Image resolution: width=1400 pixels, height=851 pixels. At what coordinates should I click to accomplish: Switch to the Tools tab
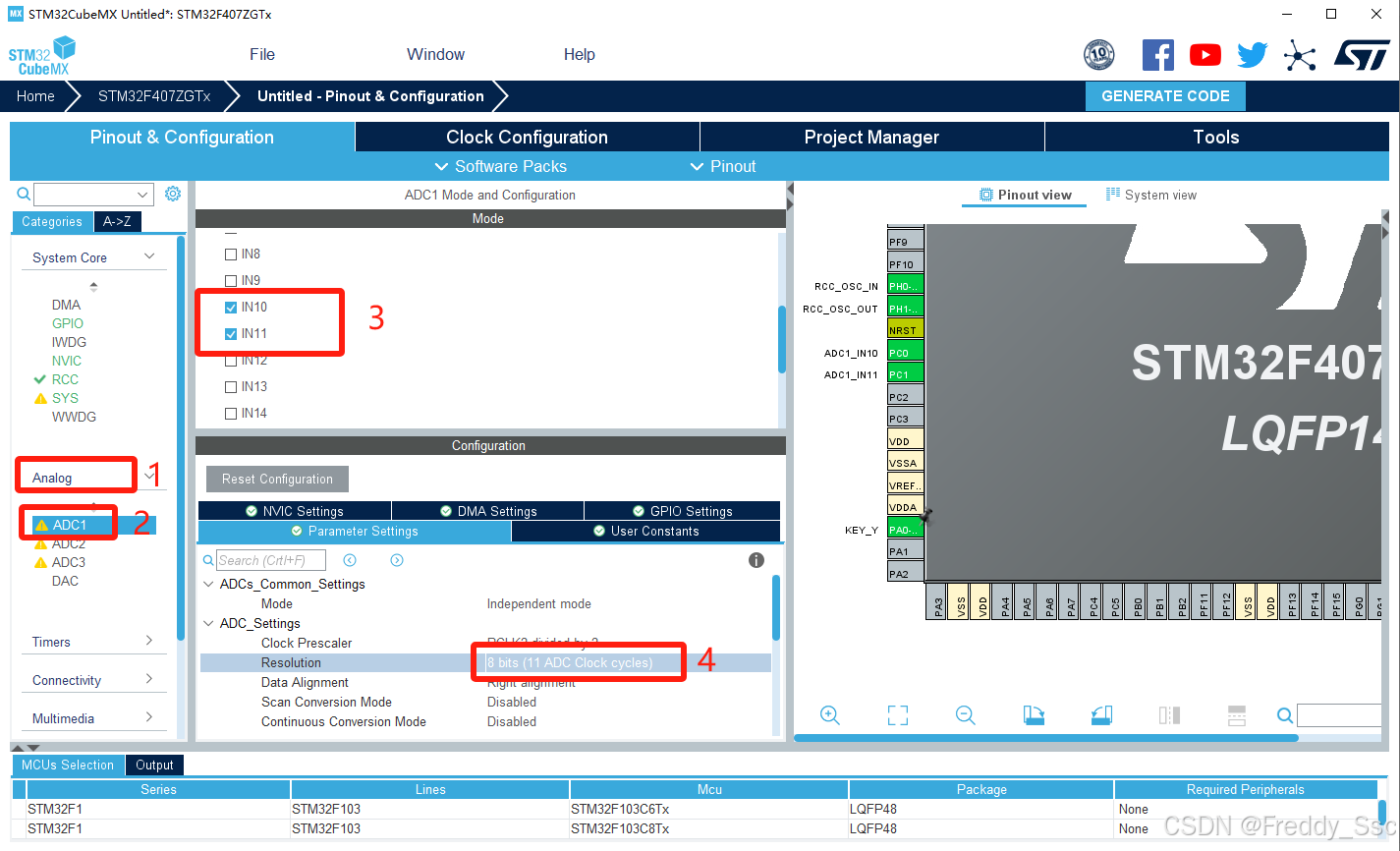[1216, 137]
